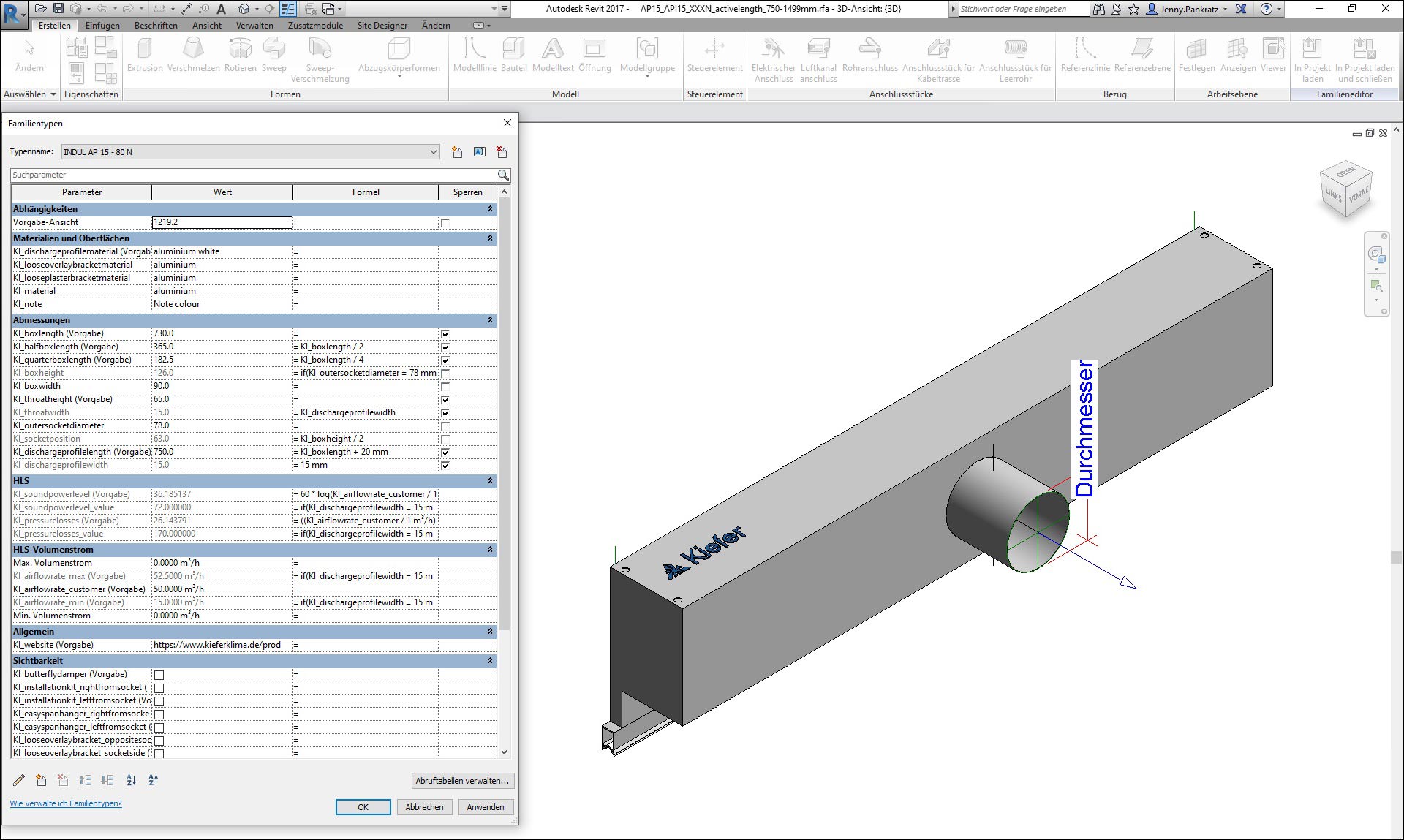
Task: Toggle the lock checkbox for Vorgabe-Ansicht
Action: (445, 222)
